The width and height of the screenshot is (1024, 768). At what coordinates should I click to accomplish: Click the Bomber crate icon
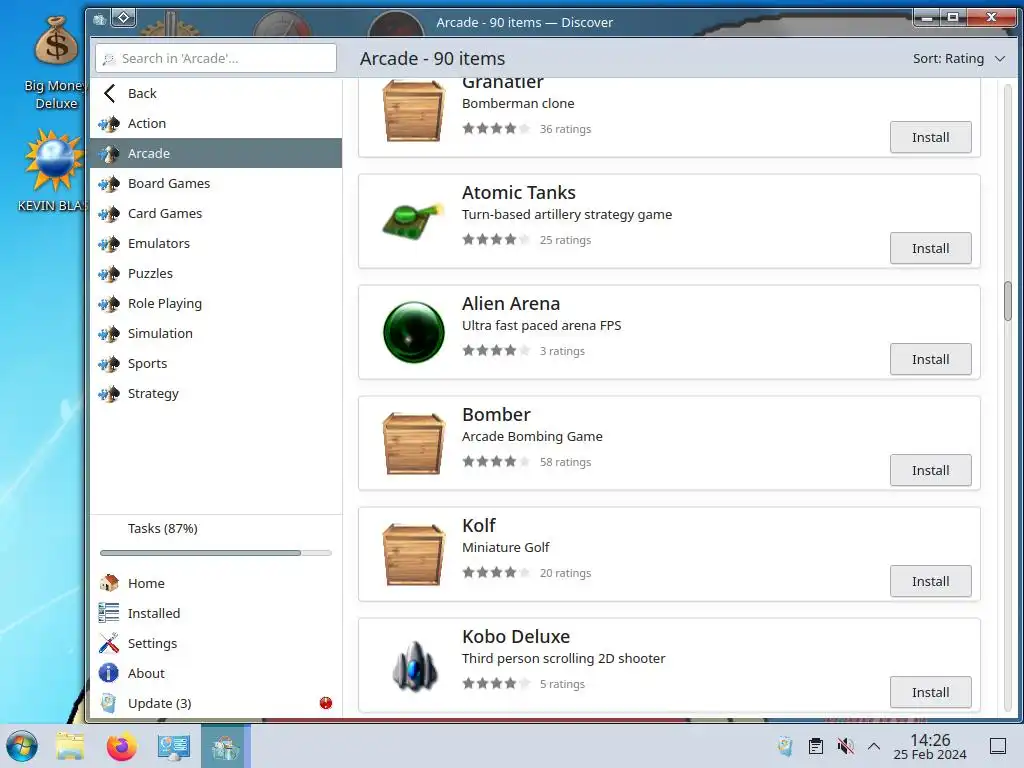413,443
